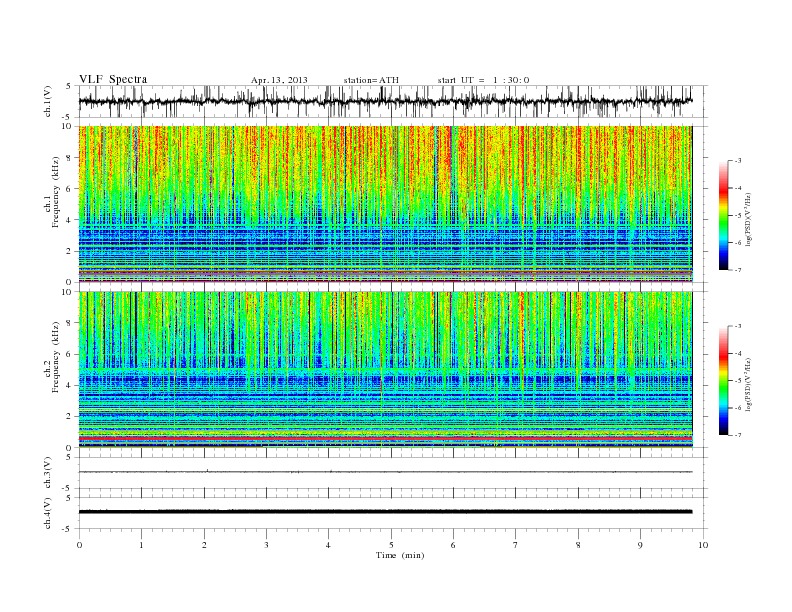
Task: Click the ch.2 PSD color bar
Action: pyautogui.click(x=723, y=380)
